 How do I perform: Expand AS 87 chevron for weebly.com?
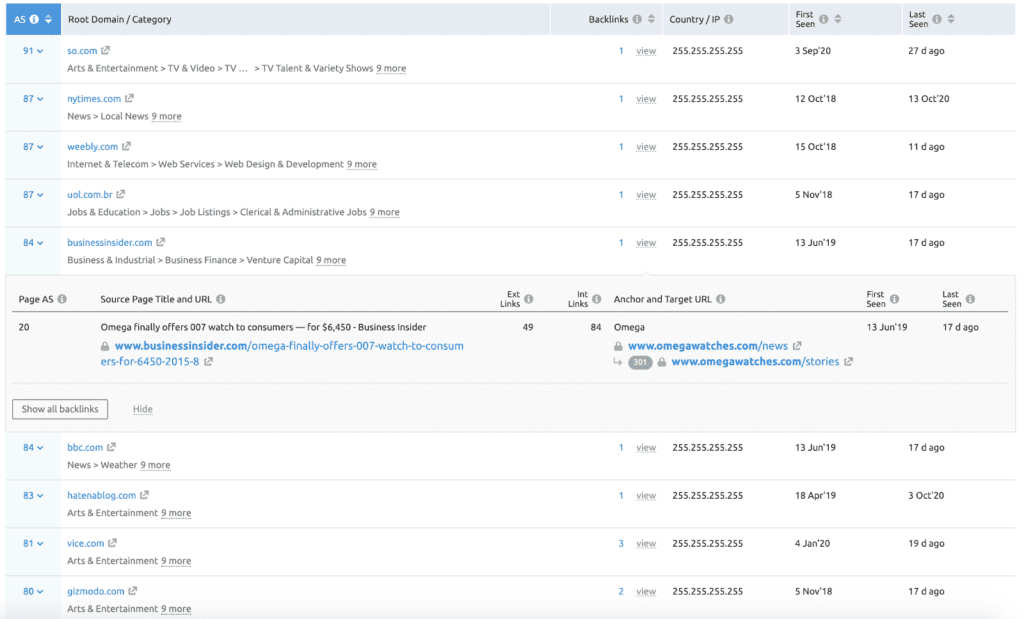click(x=40, y=147)
